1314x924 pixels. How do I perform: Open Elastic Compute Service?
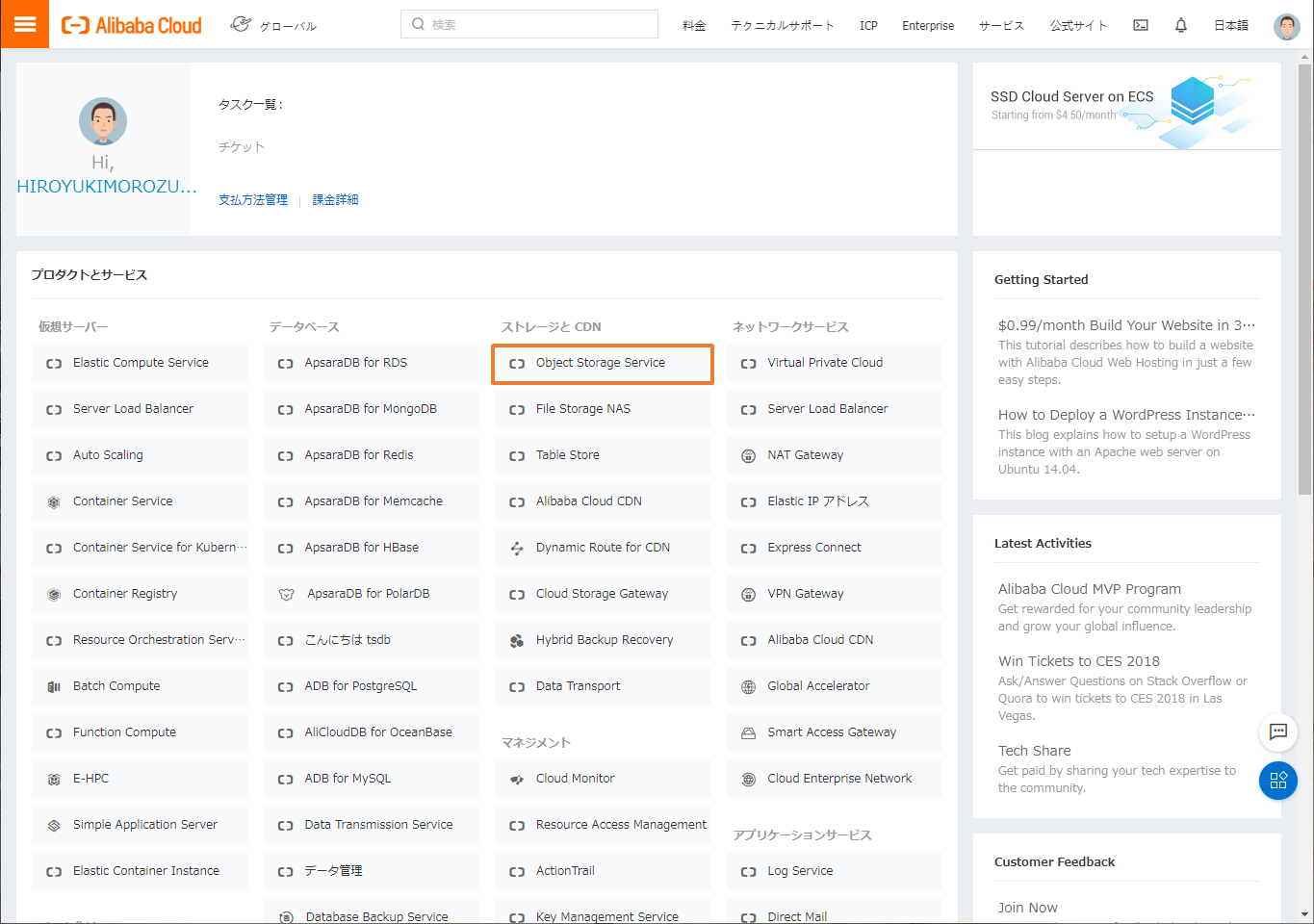pyautogui.click(x=140, y=363)
